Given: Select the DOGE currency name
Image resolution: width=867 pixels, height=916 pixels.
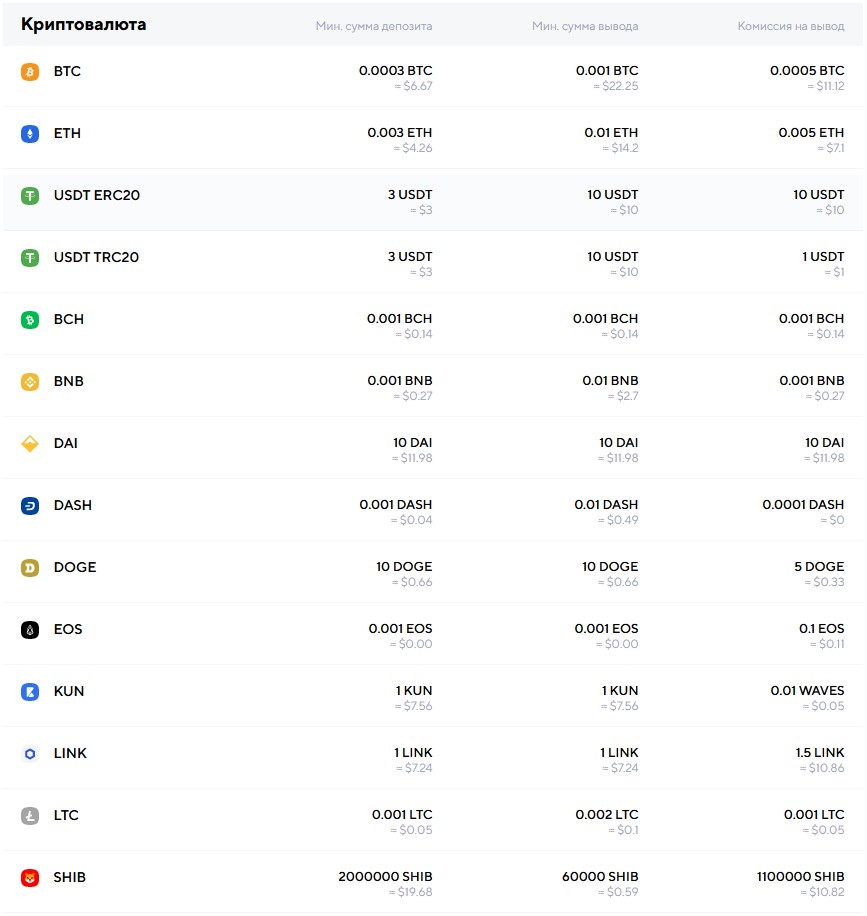Looking at the screenshot, I should (75, 567).
